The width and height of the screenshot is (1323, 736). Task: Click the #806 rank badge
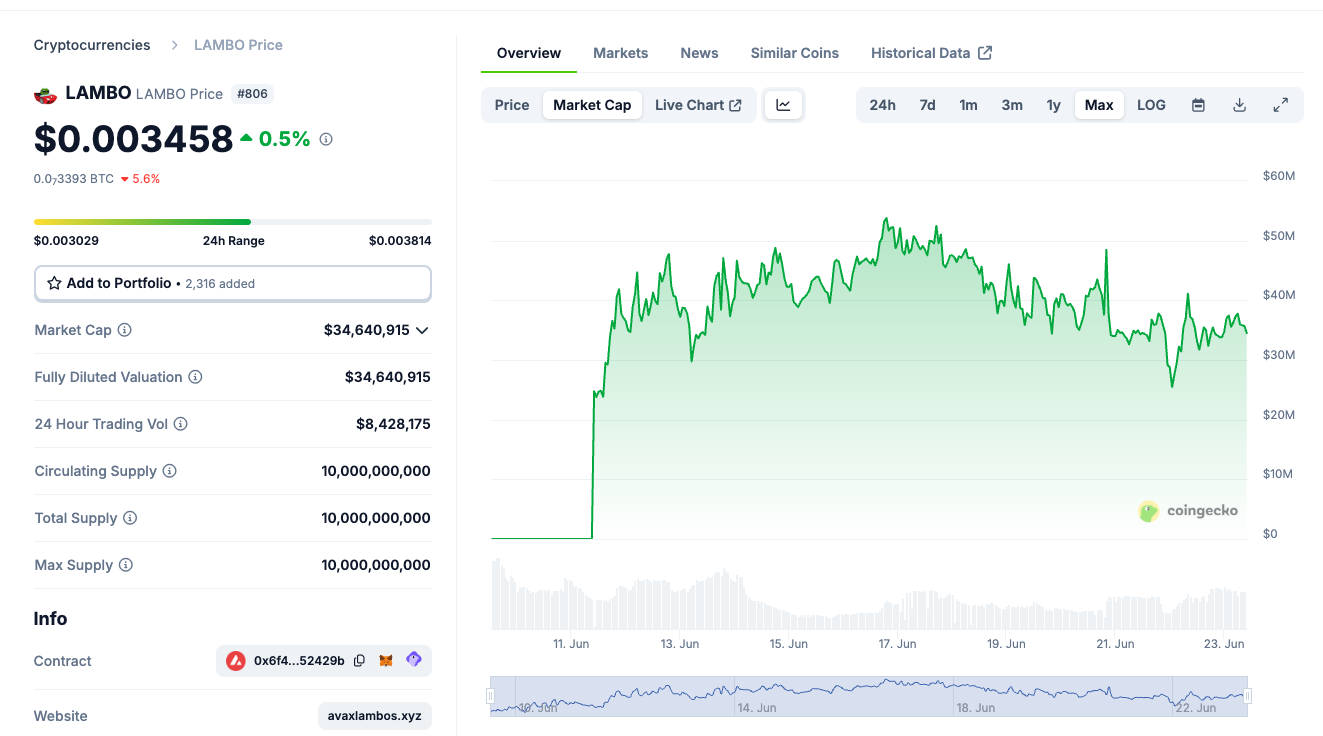click(252, 94)
